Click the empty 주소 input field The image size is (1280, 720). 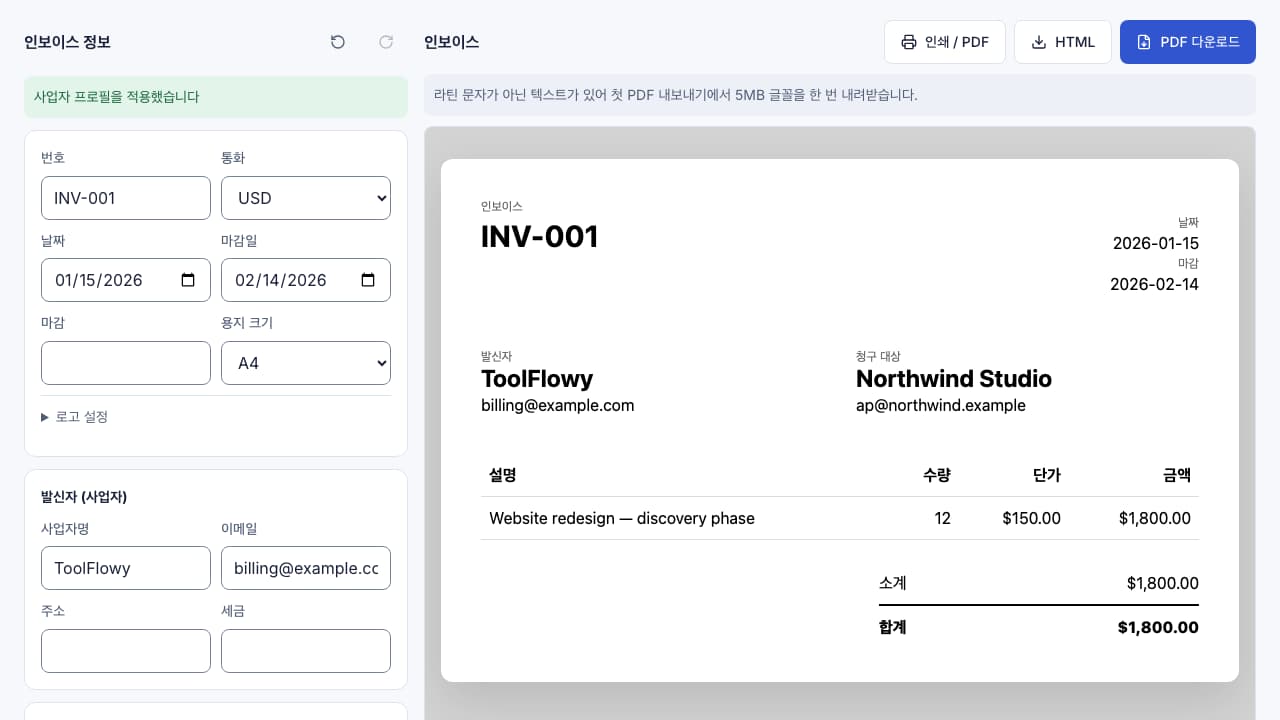point(126,651)
